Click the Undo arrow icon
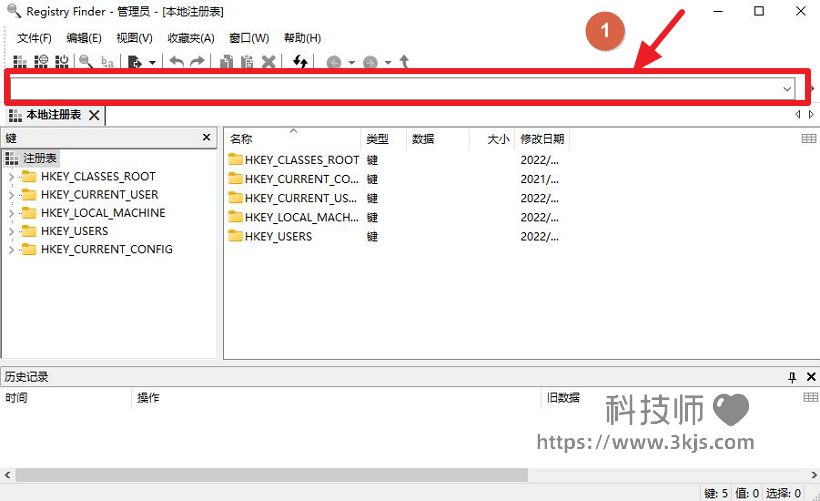820x501 pixels. point(177,62)
